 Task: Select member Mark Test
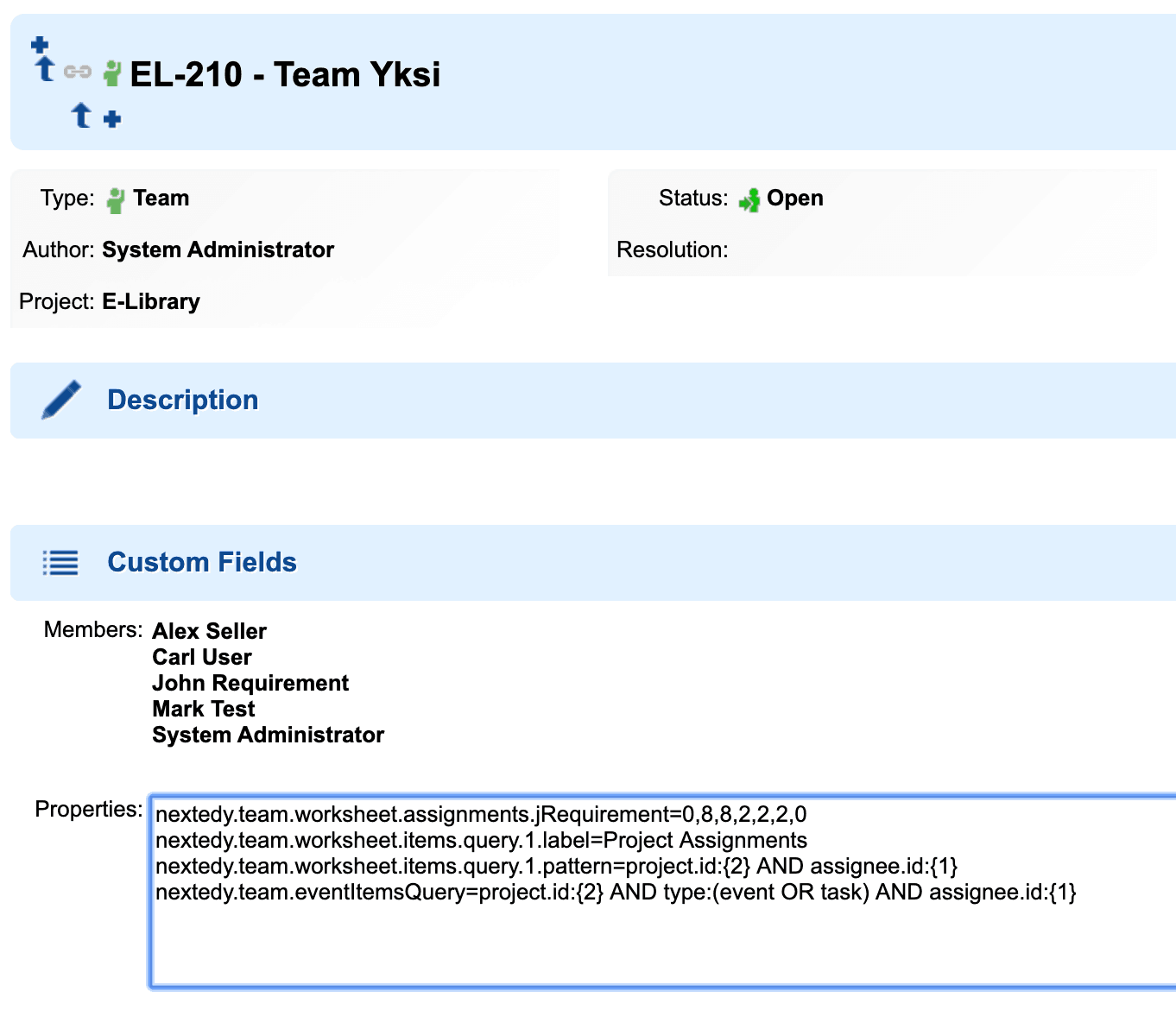204,709
